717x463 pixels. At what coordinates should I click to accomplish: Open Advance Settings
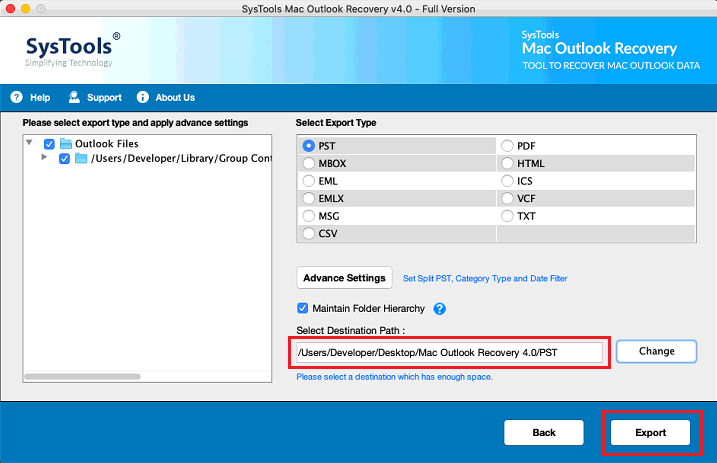(344, 278)
